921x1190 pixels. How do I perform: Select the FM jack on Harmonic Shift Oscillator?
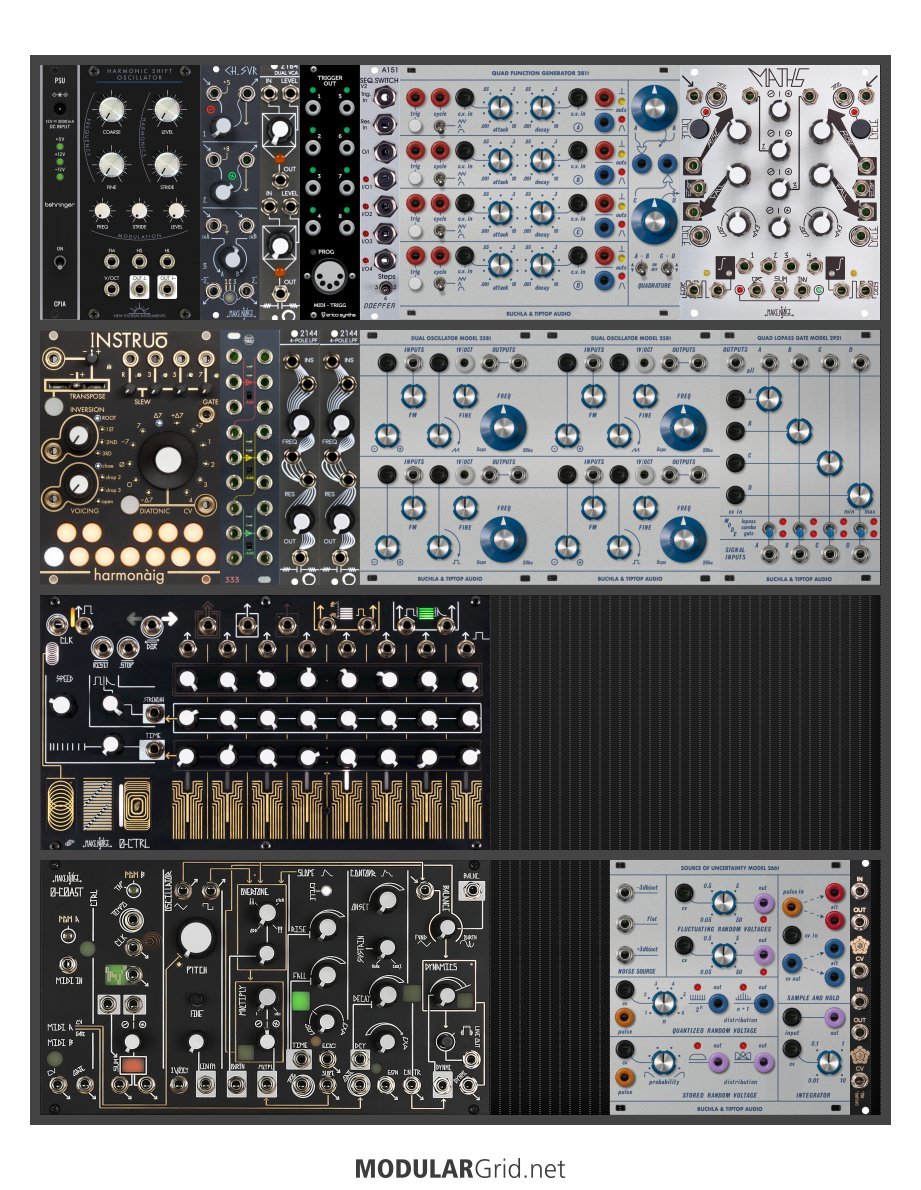112,262
